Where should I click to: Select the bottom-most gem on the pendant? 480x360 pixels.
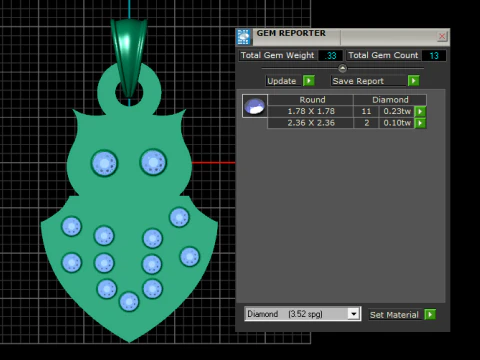(129, 302)
